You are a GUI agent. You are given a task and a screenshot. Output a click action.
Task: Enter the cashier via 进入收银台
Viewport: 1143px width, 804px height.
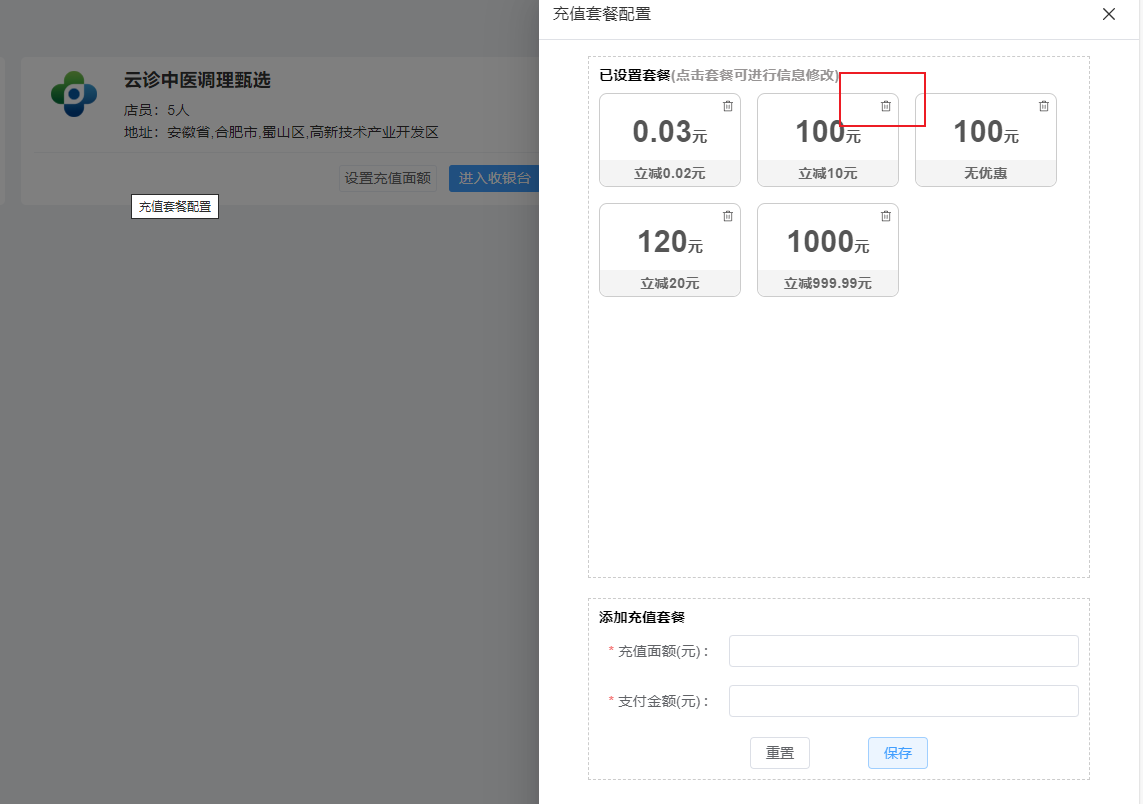click(494, 178)
